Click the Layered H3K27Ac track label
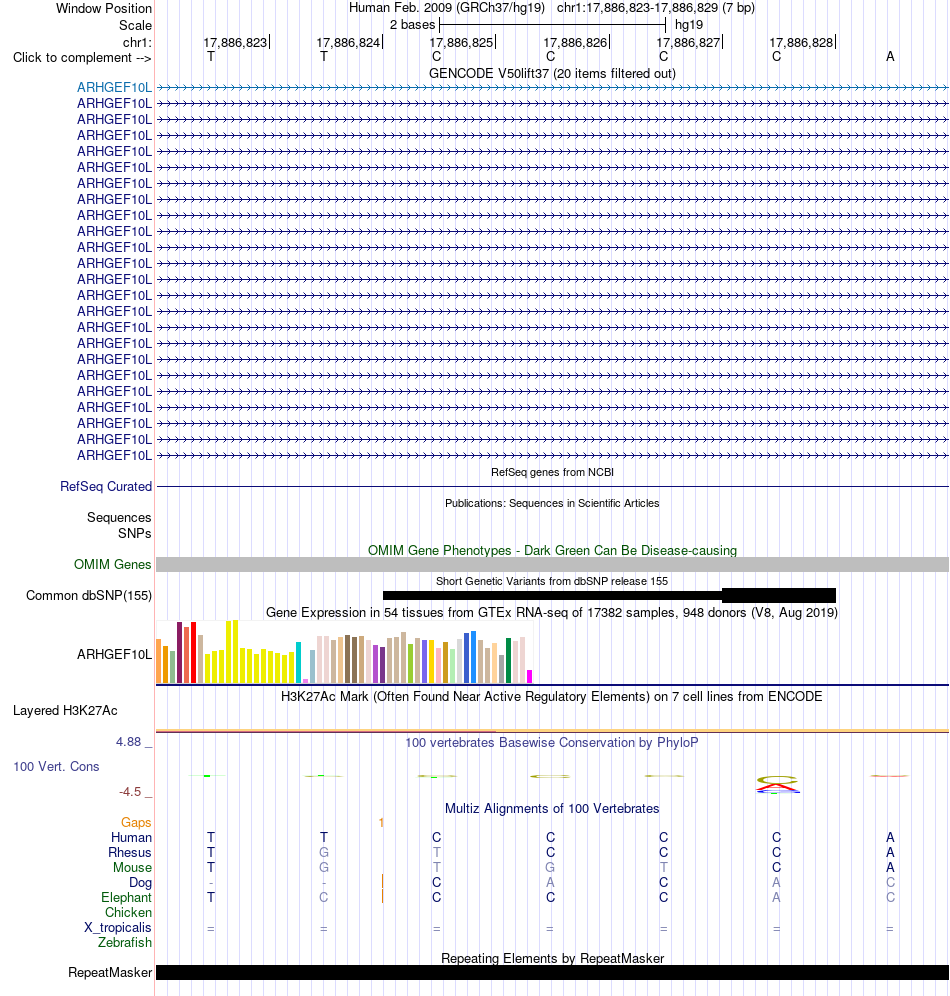950x996 pixels. tap(65, 711)
